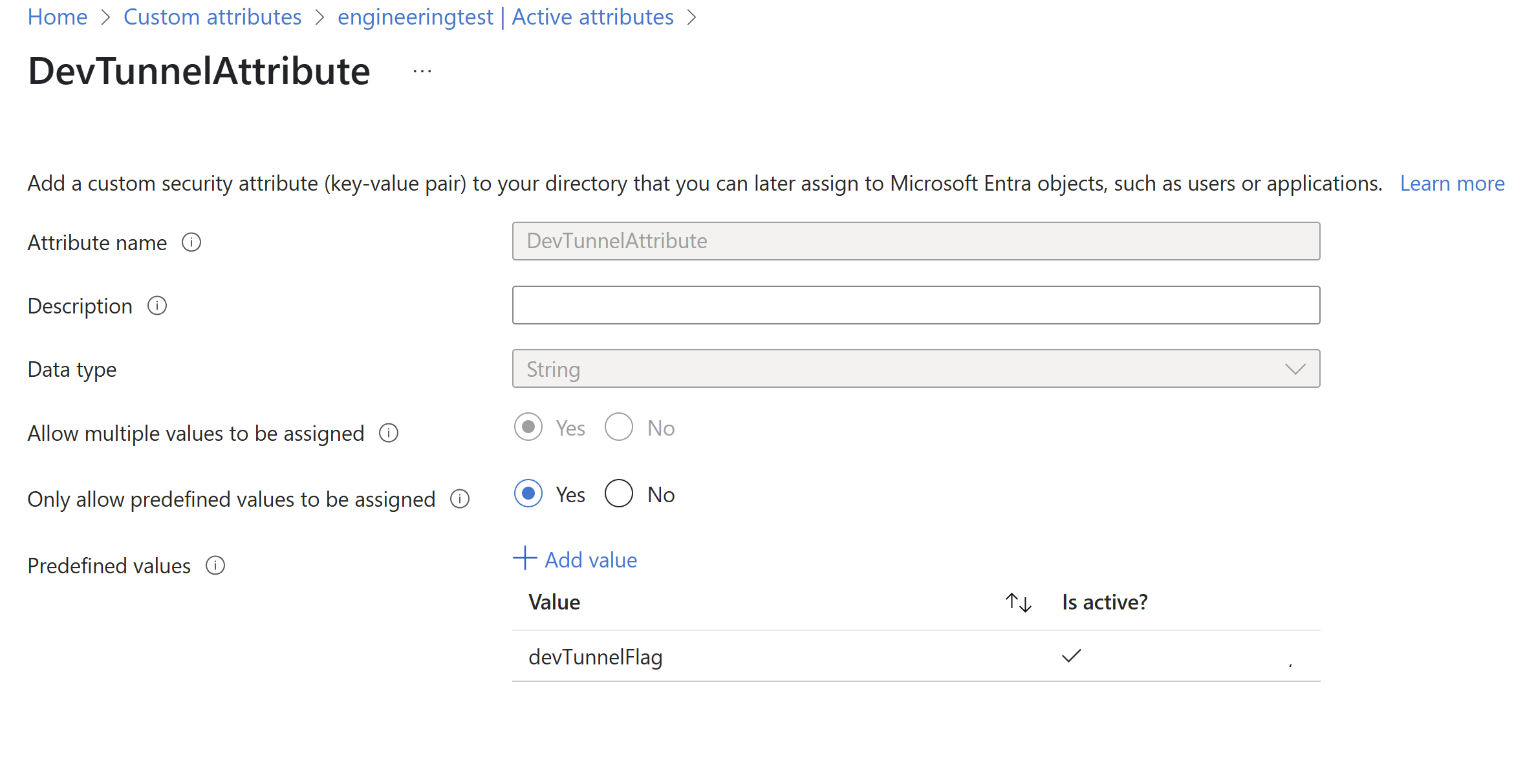Click info icon beside Allow multiple values
The height and width of the screenshot is (784, 1525).
click(x=389, y=433)
